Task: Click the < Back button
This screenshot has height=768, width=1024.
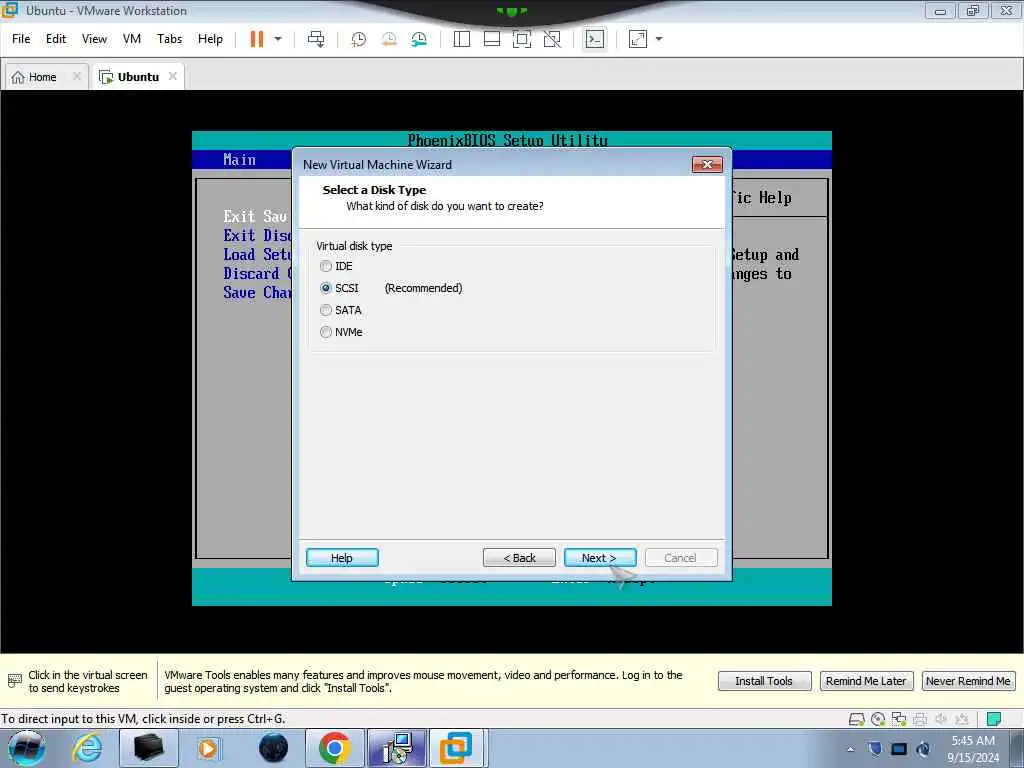Action: (x=519, y=558)
